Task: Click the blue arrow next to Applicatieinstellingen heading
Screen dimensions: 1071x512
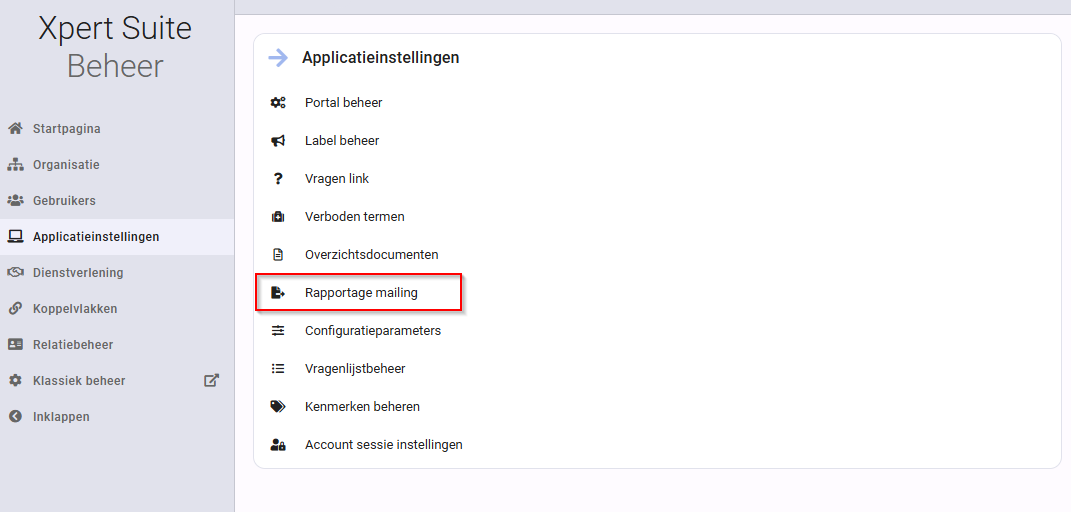Action: point(278,58)
